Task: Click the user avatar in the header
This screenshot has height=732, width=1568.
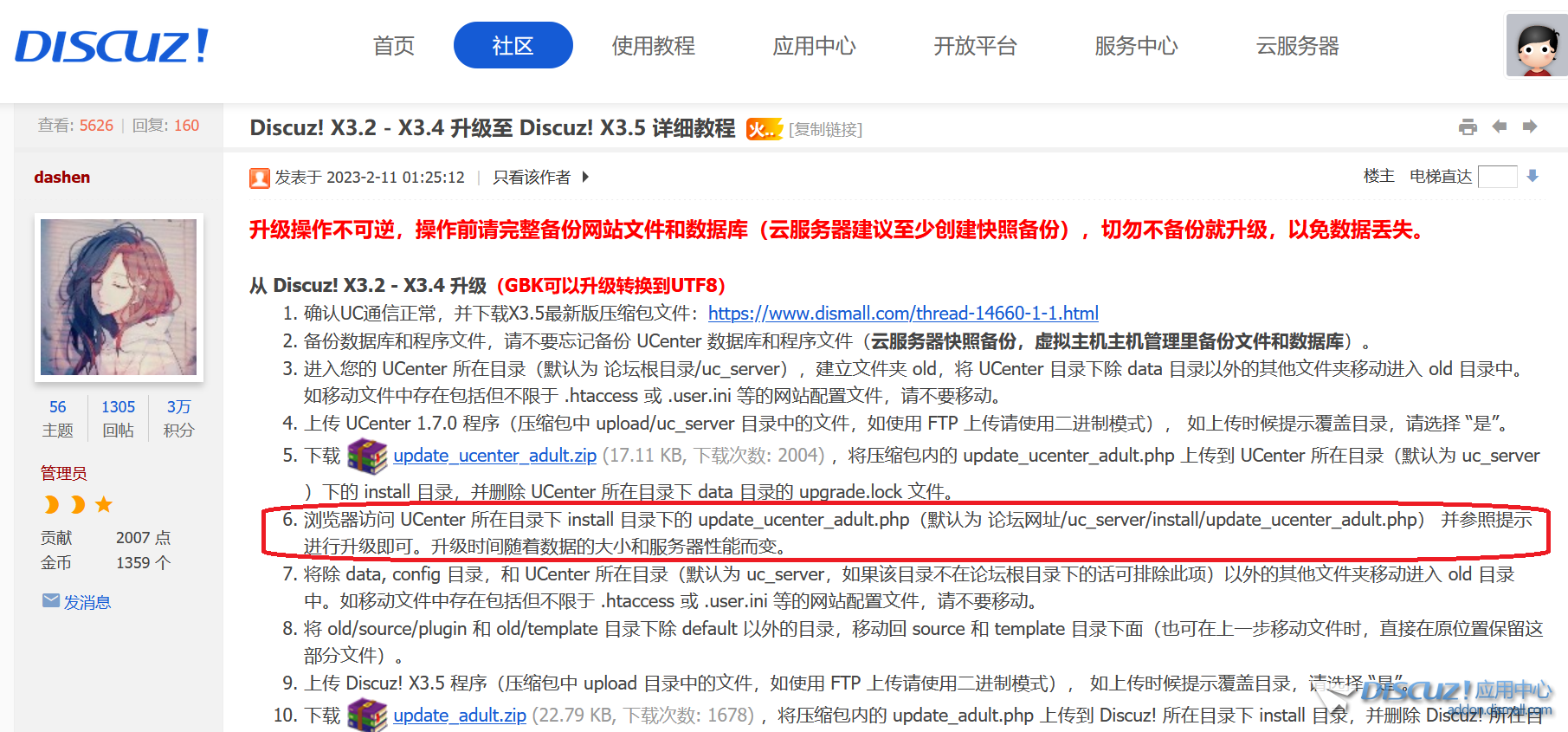Action: [1537, 45]
